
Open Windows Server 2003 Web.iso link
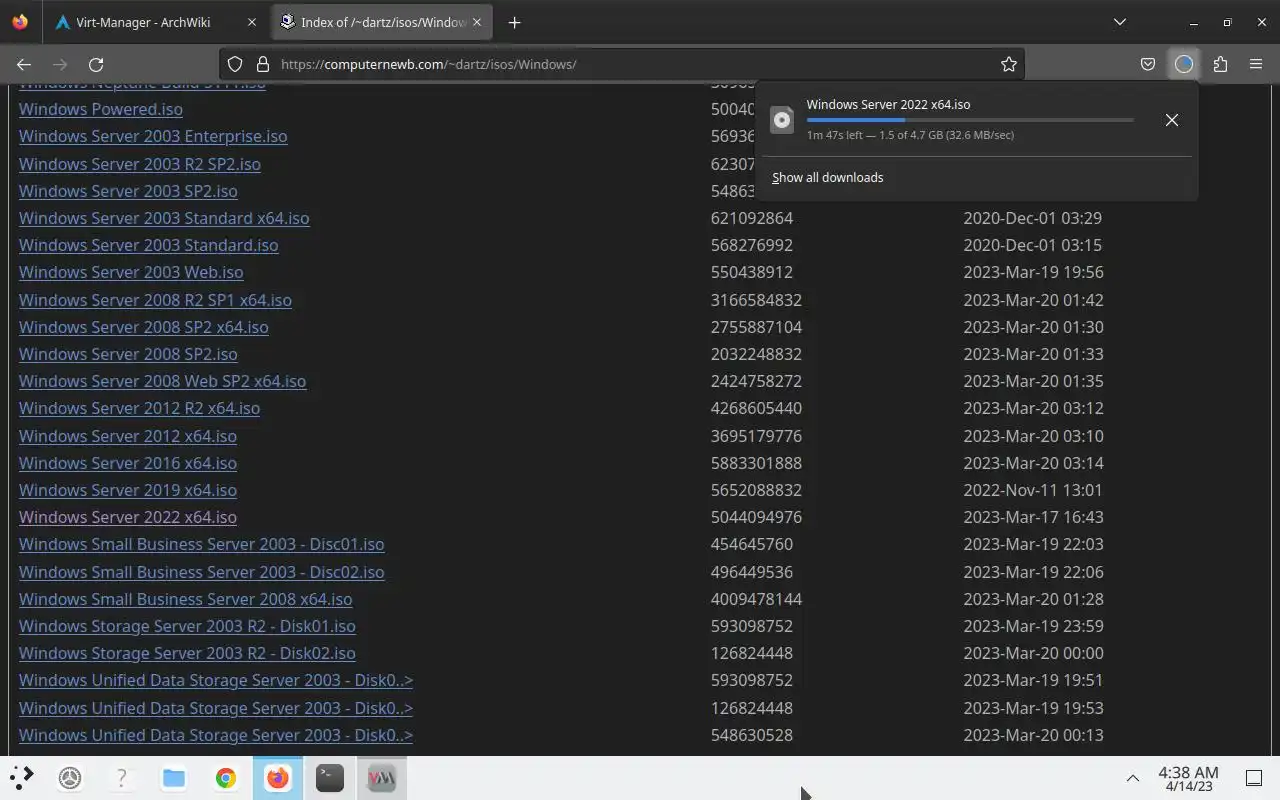(x=131, y=272)
